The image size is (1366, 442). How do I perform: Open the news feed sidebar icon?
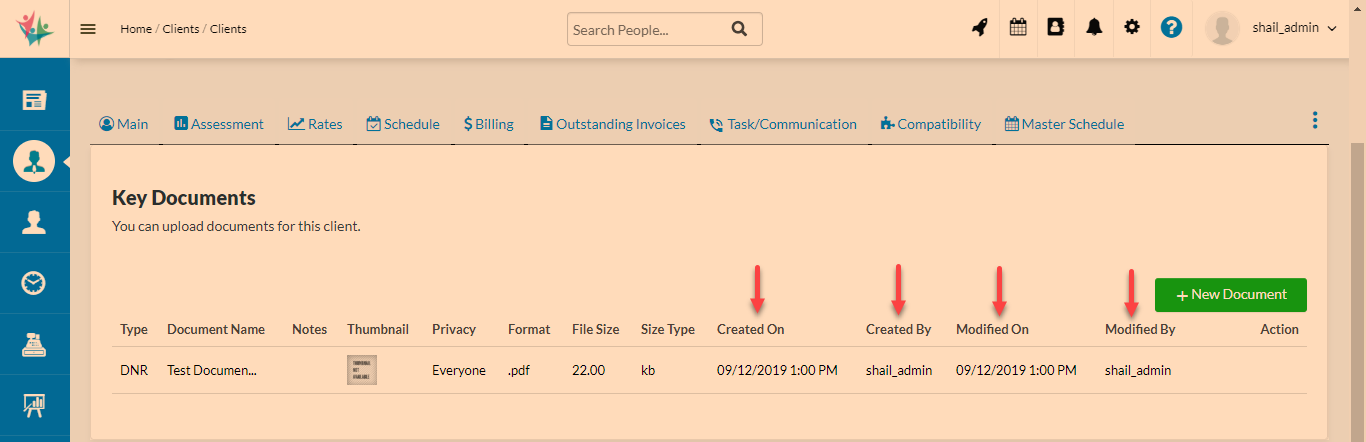[x=34, y=99]
